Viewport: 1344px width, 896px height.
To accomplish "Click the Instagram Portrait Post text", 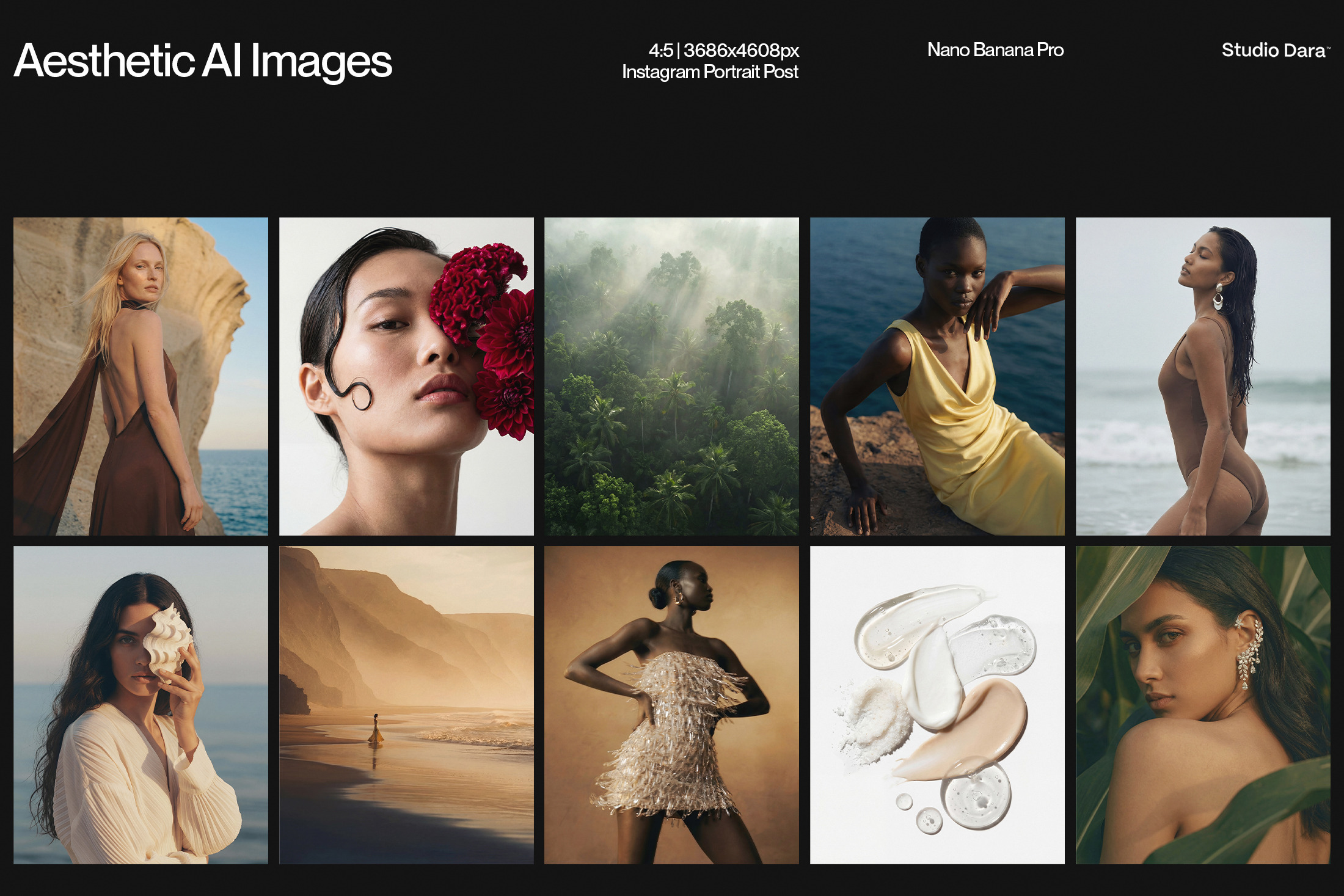I will 710,72.
